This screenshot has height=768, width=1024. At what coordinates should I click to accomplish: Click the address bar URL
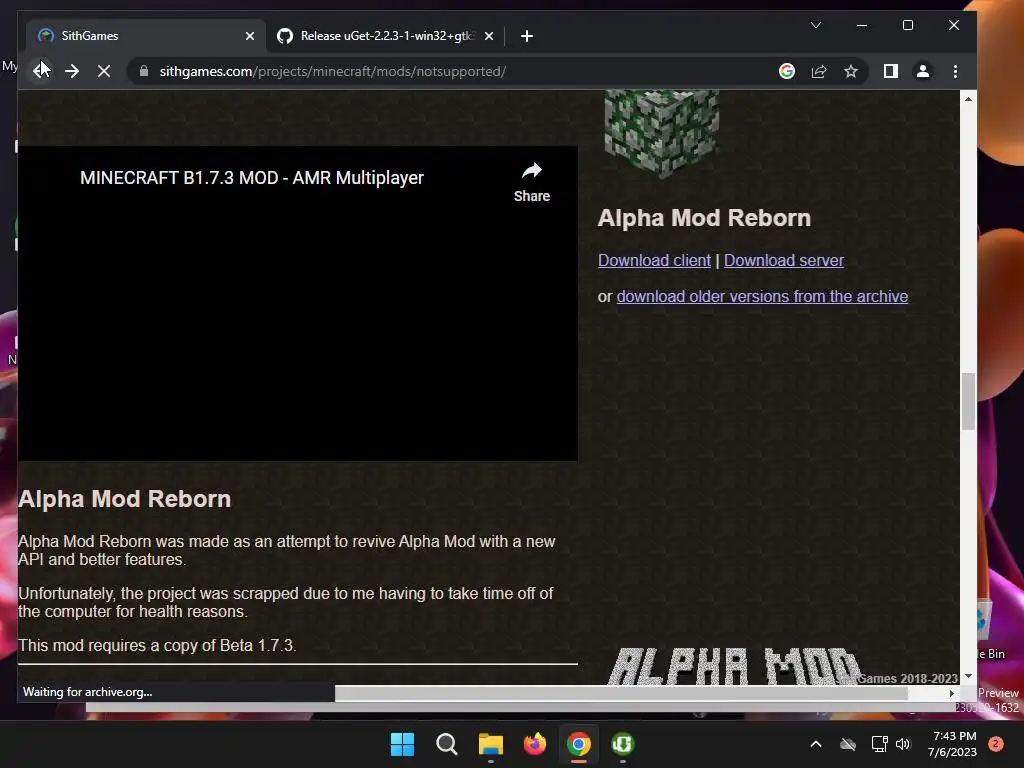(332, 71)
